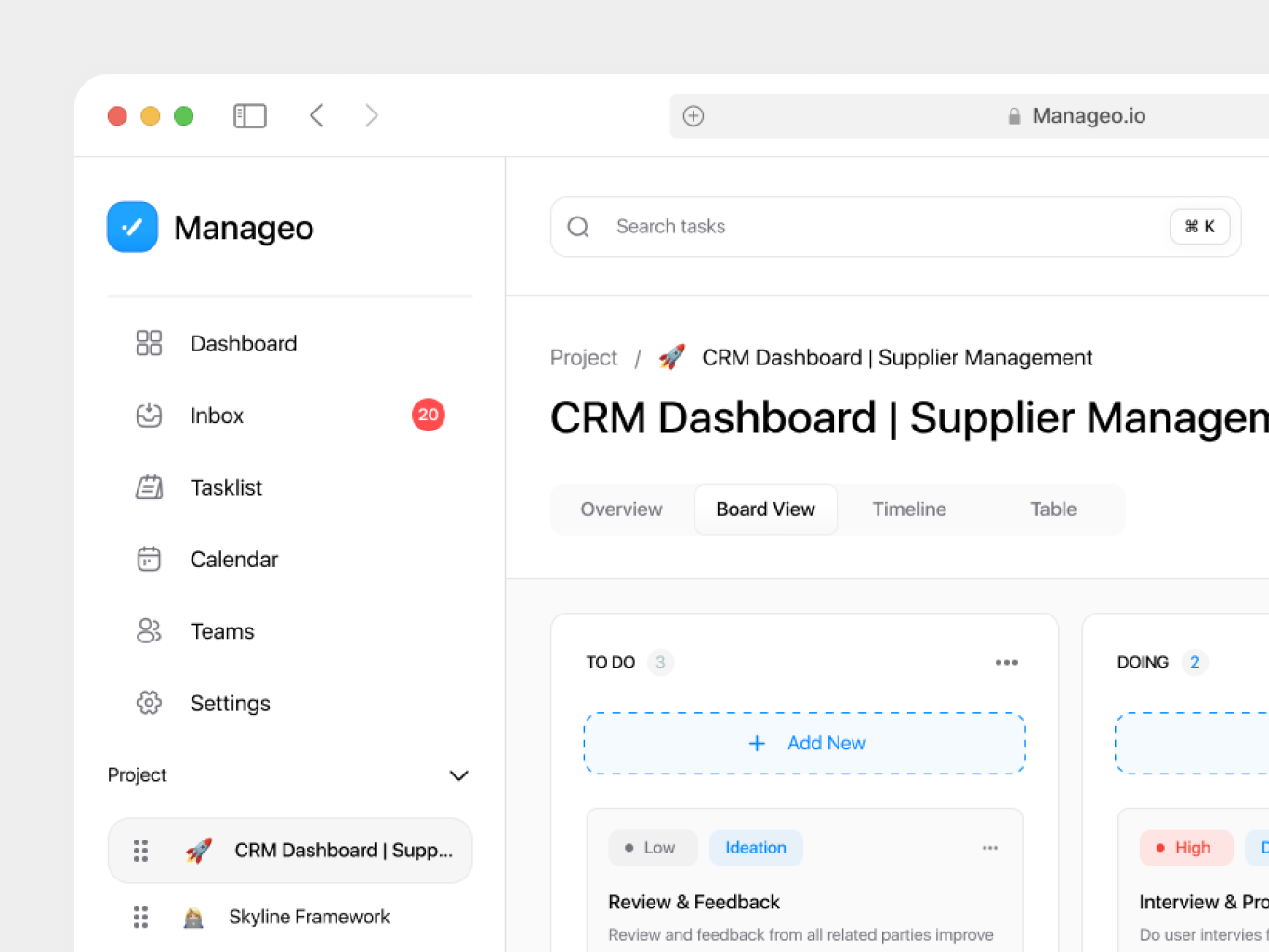Select the Inbox icon in sidebar

[x=149, y=416]
